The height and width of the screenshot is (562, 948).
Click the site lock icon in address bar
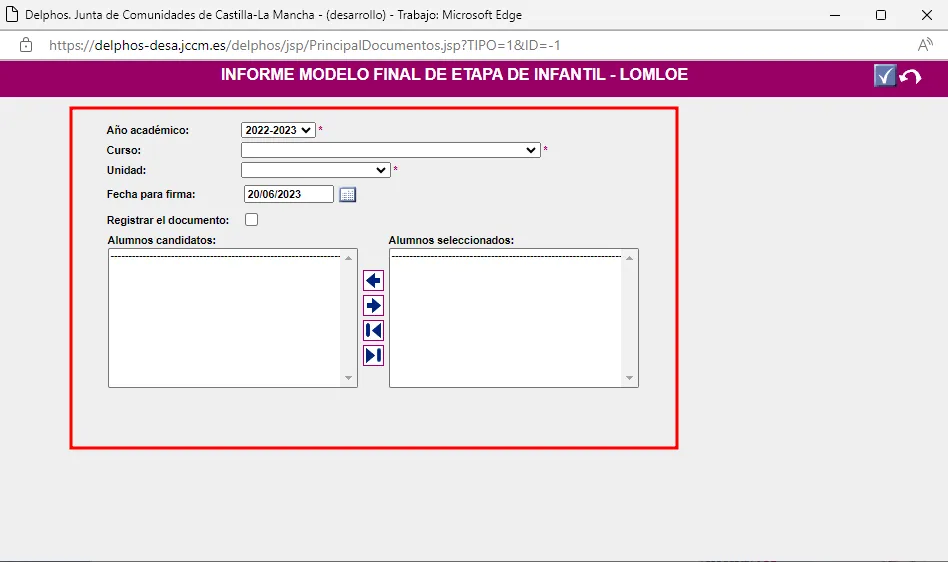point(26,45)
